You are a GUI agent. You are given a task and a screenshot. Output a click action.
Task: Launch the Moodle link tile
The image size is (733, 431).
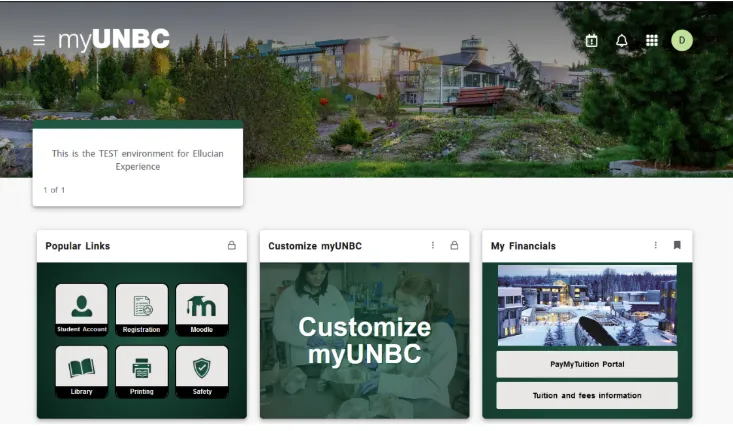pyautogui.click(x=202, y=309)
